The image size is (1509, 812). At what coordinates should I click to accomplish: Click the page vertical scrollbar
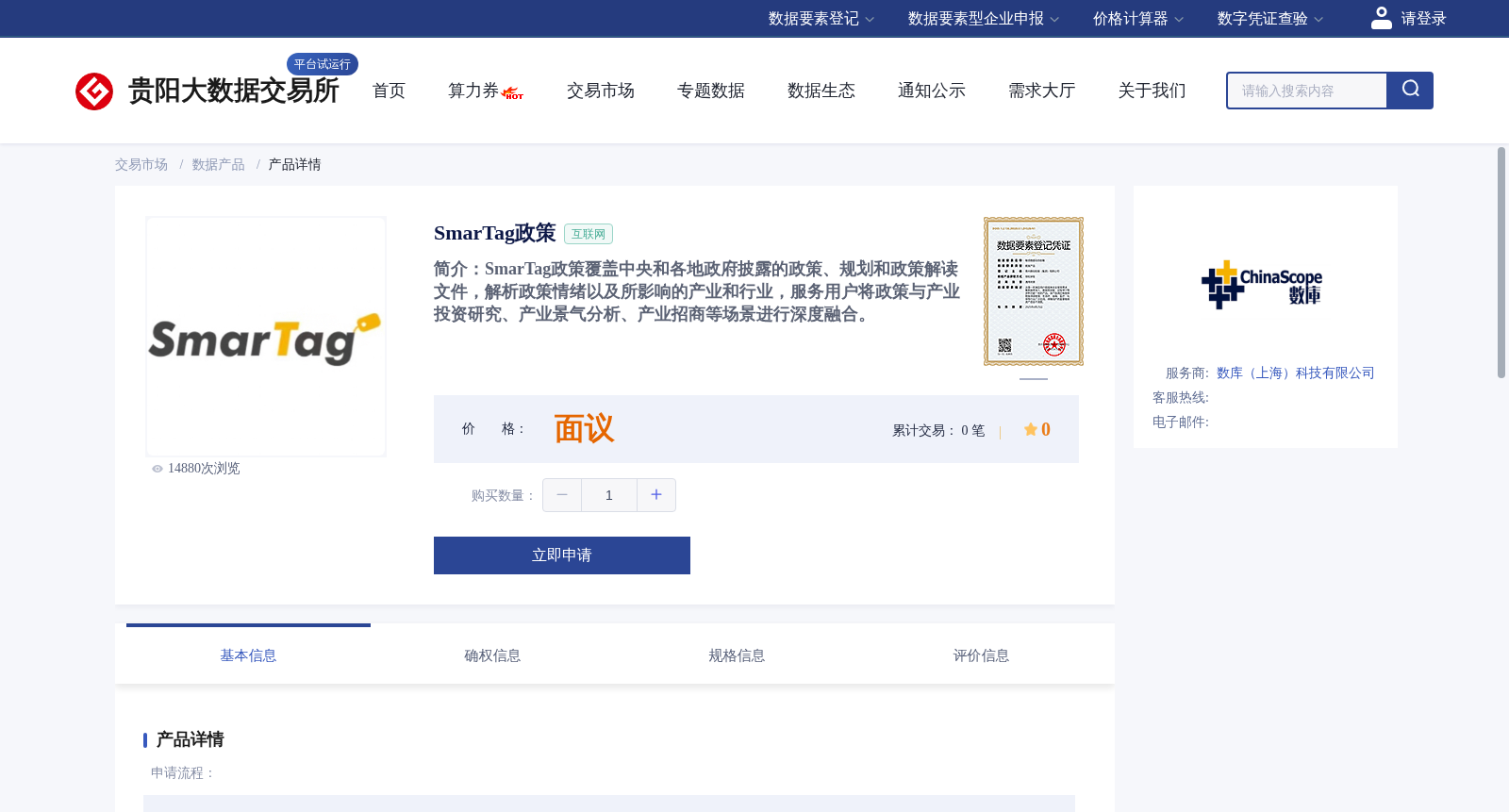pos(1501,262)
